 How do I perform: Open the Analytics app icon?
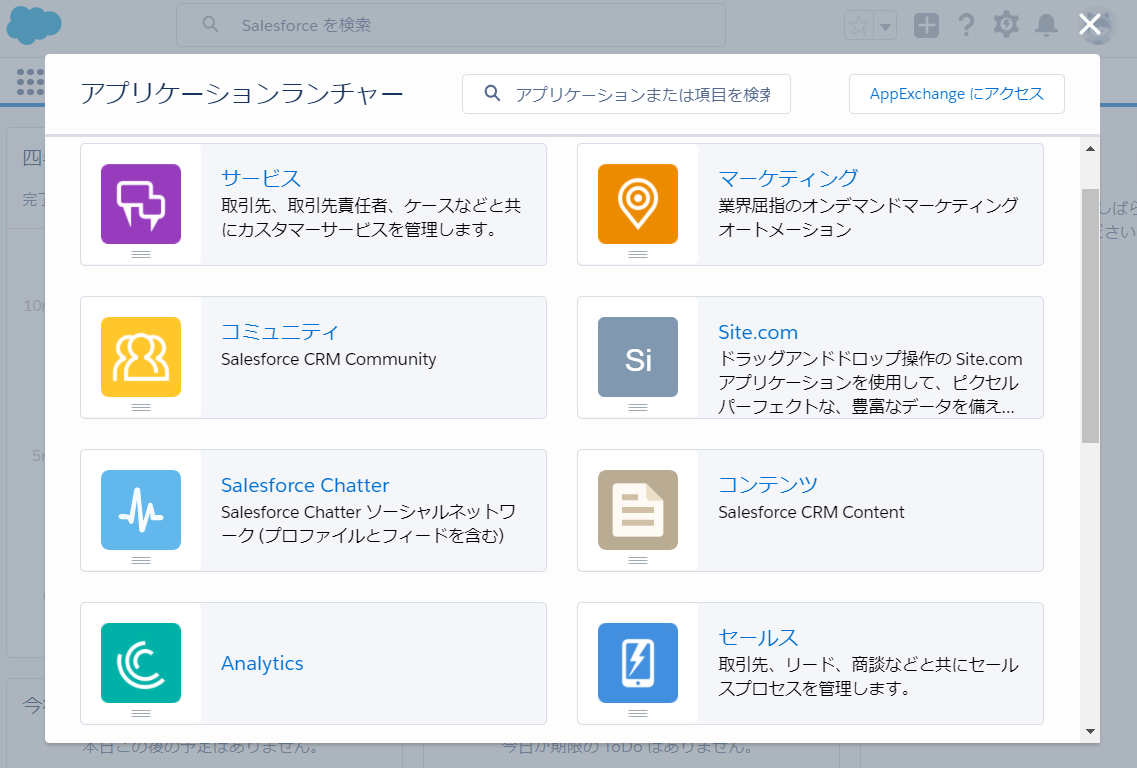click(141, 663)
